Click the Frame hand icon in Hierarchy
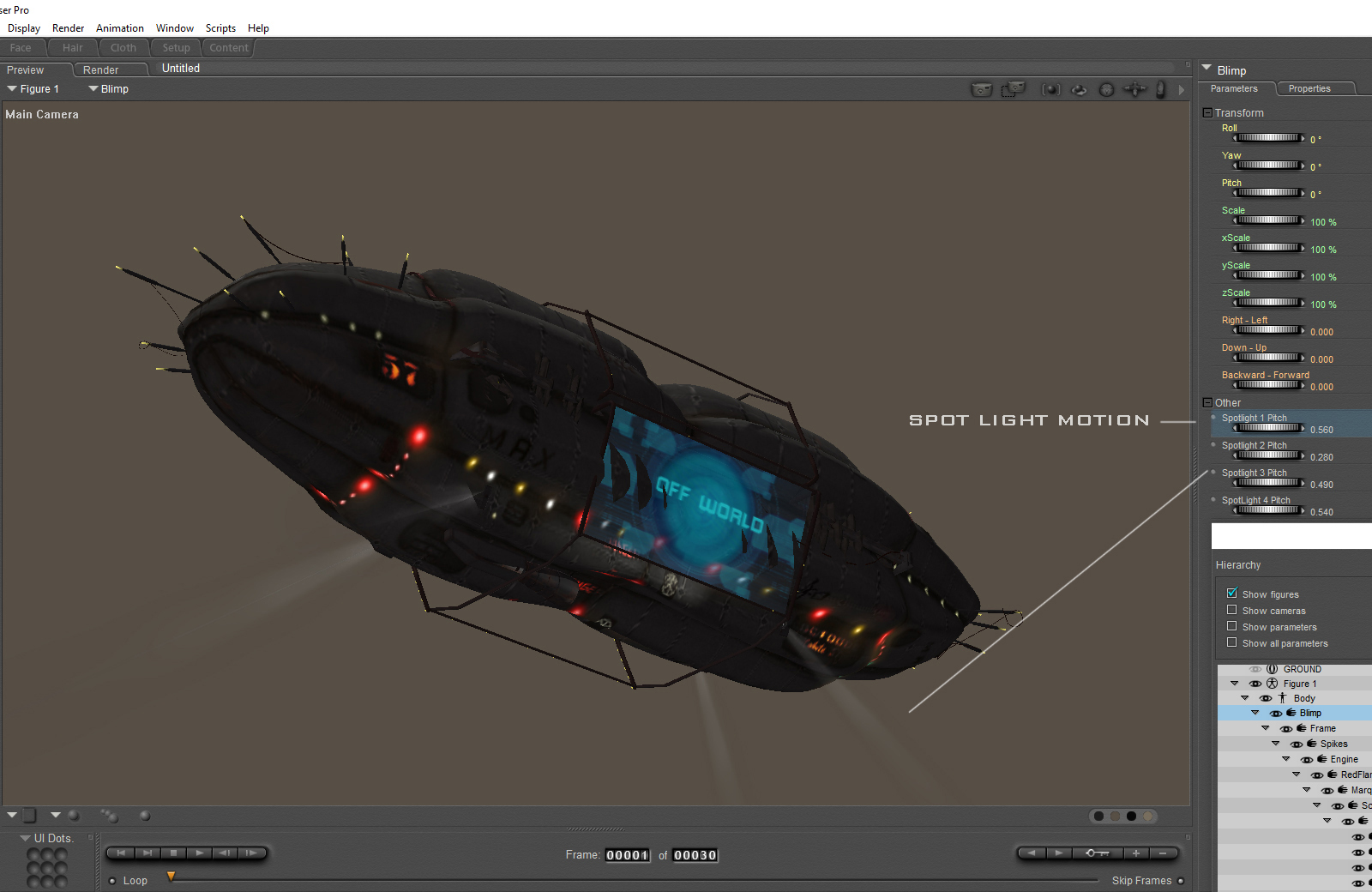 [1302, 728]
